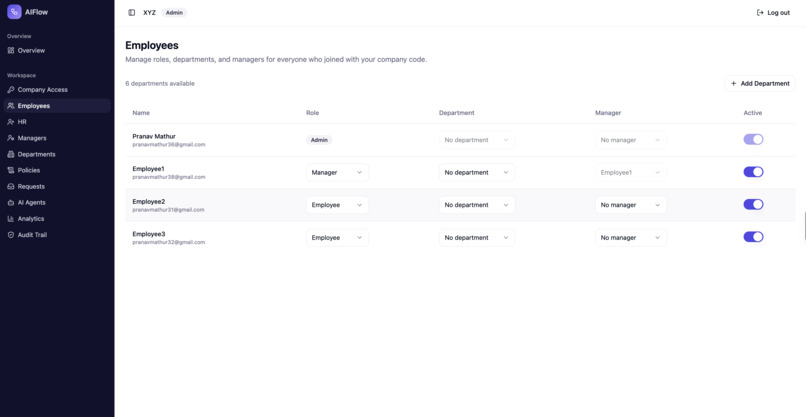The height and width of the screenshot is (417, 806).
Task: Open Policies page
Action: point(57,170)
